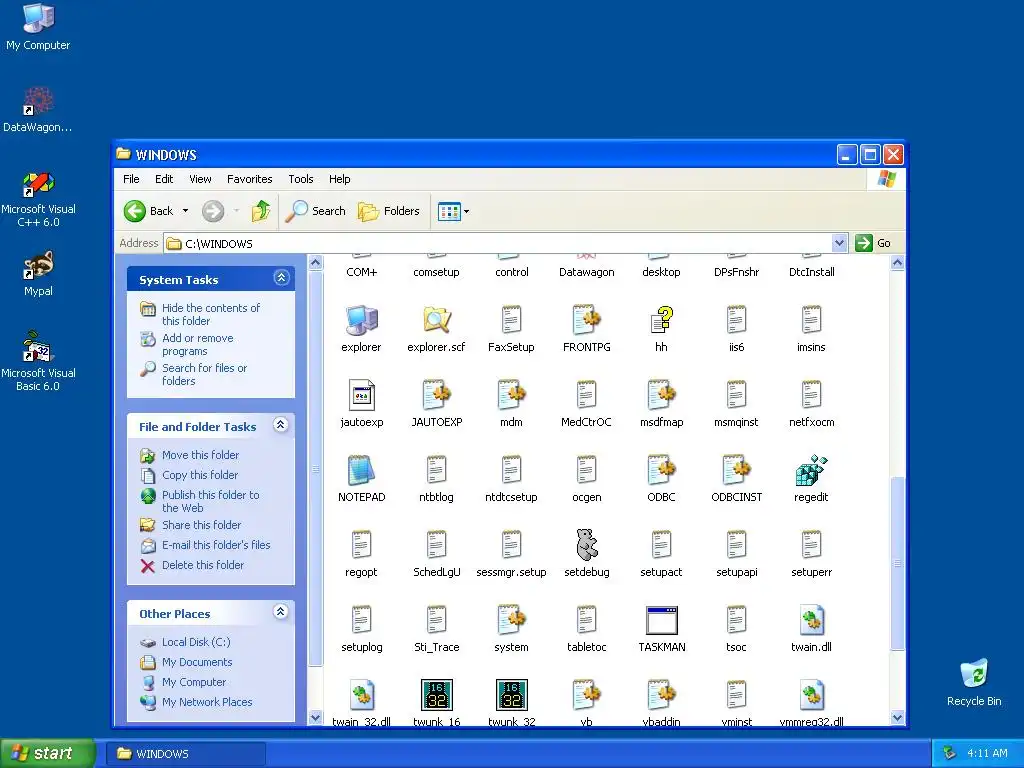Click the Start button

click(x=47, y=754)
